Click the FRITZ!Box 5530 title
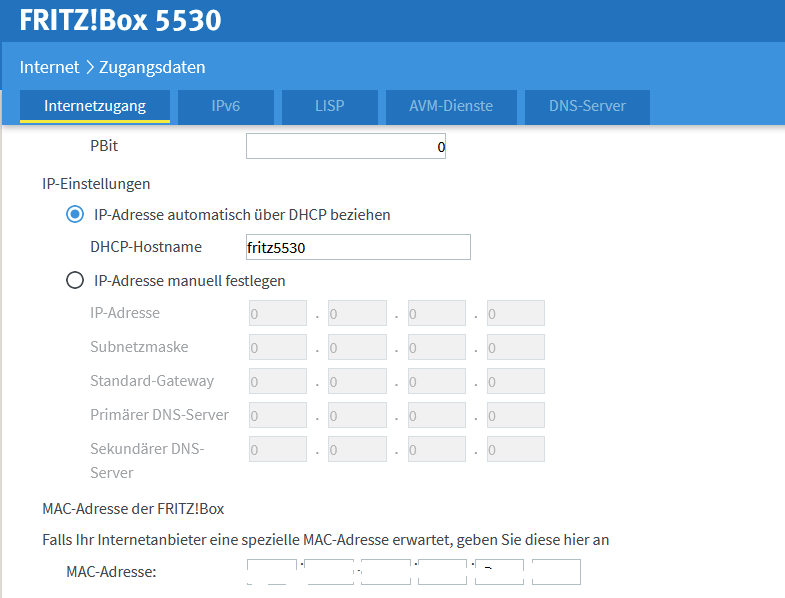Screen dimensions: 785x598 (120, 20)
